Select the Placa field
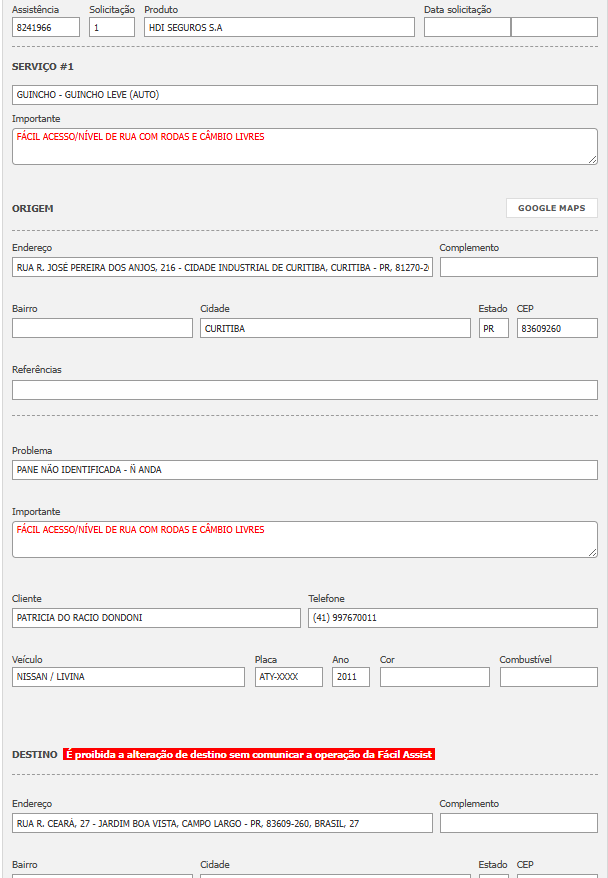Image resolution: width=608 pixels, height=878 pixels. click(x=289, y=677)
